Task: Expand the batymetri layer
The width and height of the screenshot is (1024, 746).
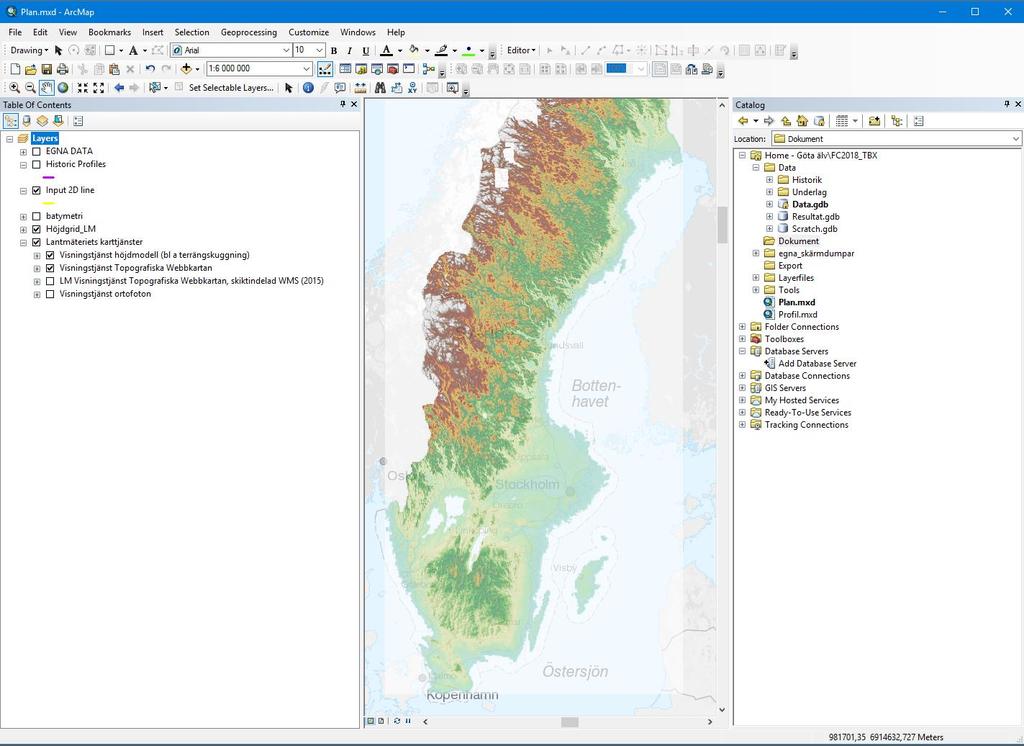Action: click(x=24, y=216)
